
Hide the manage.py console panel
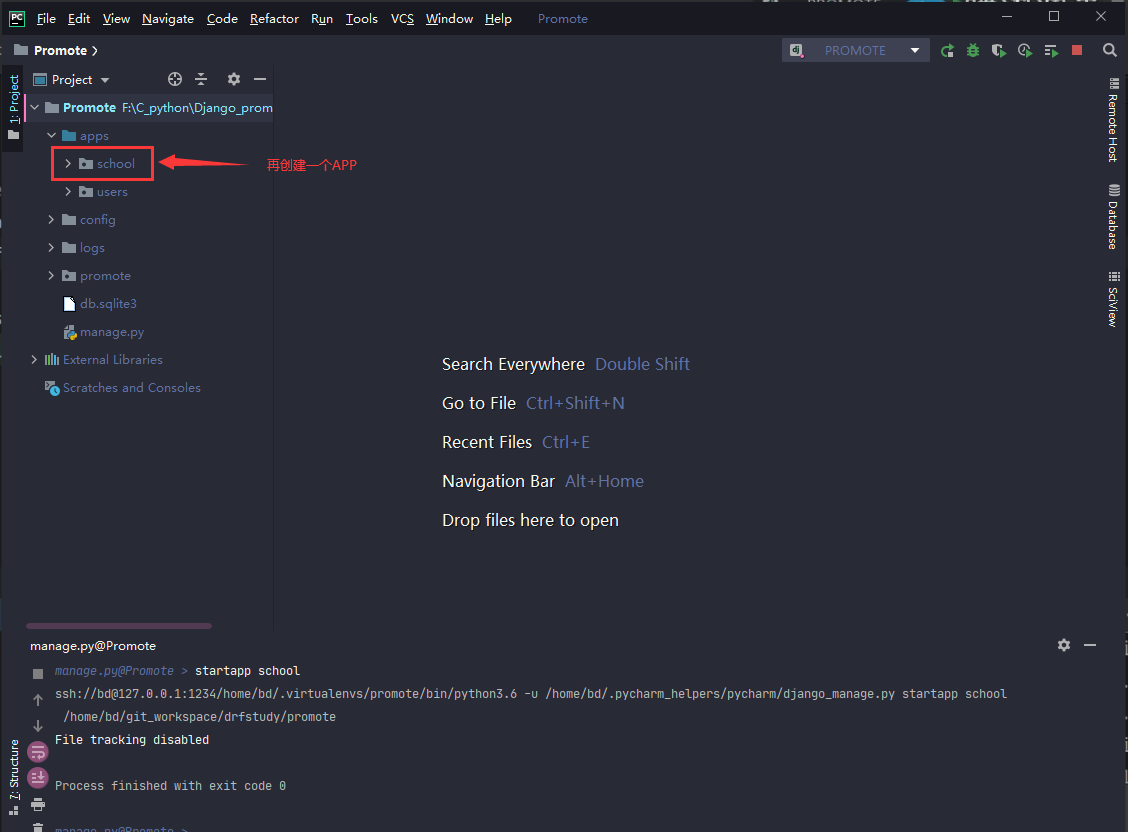[x=1090, y=645]
